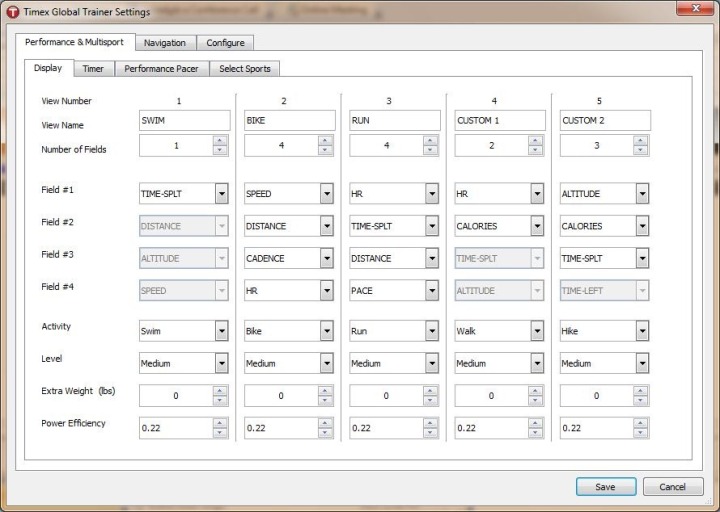Open view 4 Field #2 CALORIES dropdown
This screenshot has height=512, width=720.
(537, 226)
